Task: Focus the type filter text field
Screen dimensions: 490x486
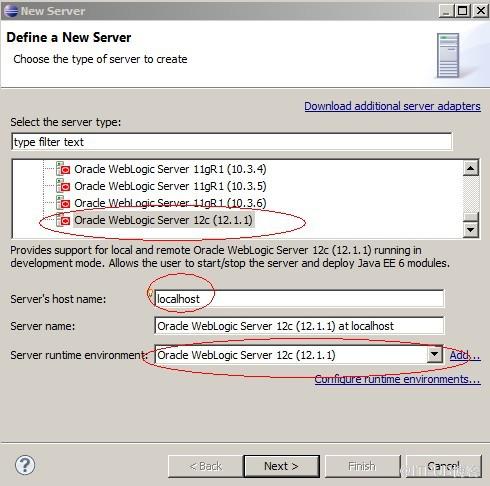Action: click(x=232, y=142)
